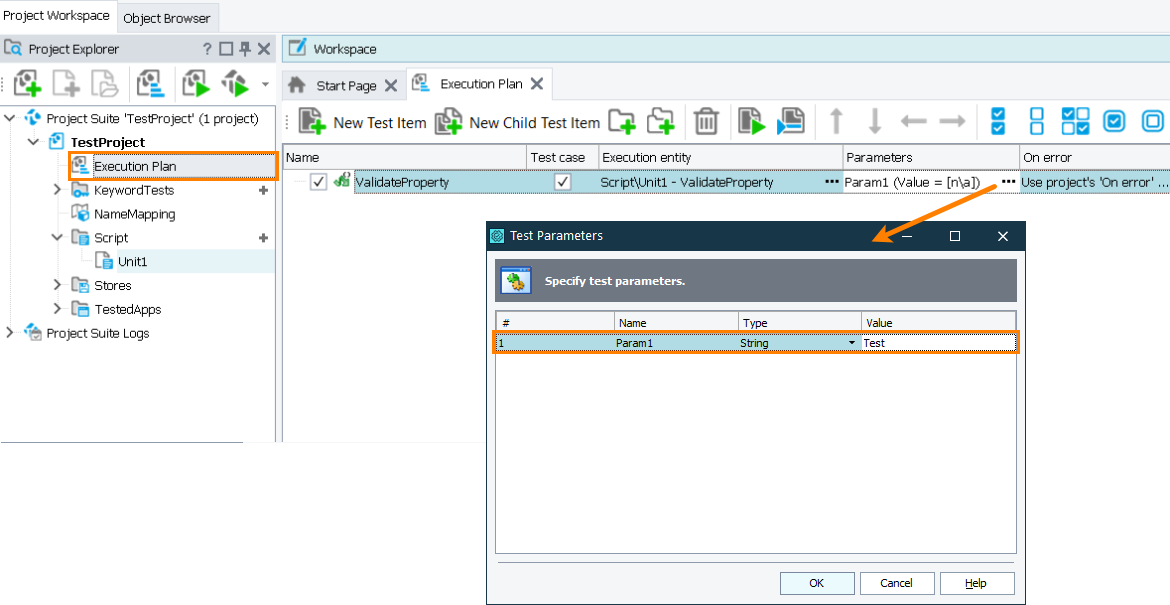Image resolution: width=1170 pixels, height=605 pixels.
Task: Run the selected test item
Action: (x=751, y=121)
